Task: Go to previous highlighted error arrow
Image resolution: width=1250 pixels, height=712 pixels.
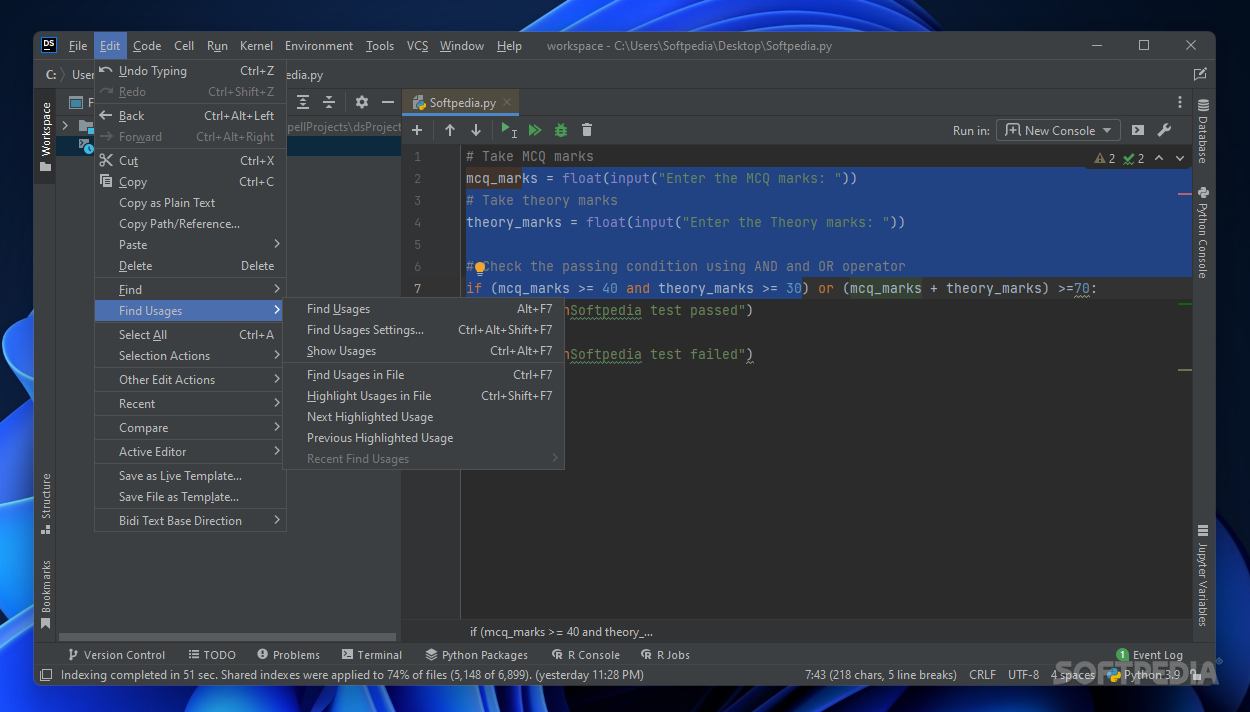Action: coord(1159,158)
